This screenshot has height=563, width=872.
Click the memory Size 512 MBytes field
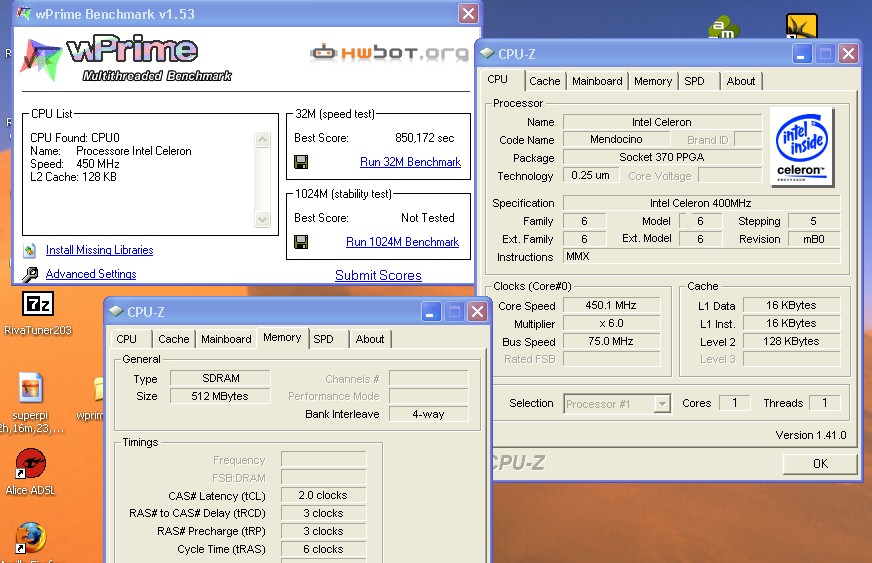pyautogui.click(x=220, y=396)
